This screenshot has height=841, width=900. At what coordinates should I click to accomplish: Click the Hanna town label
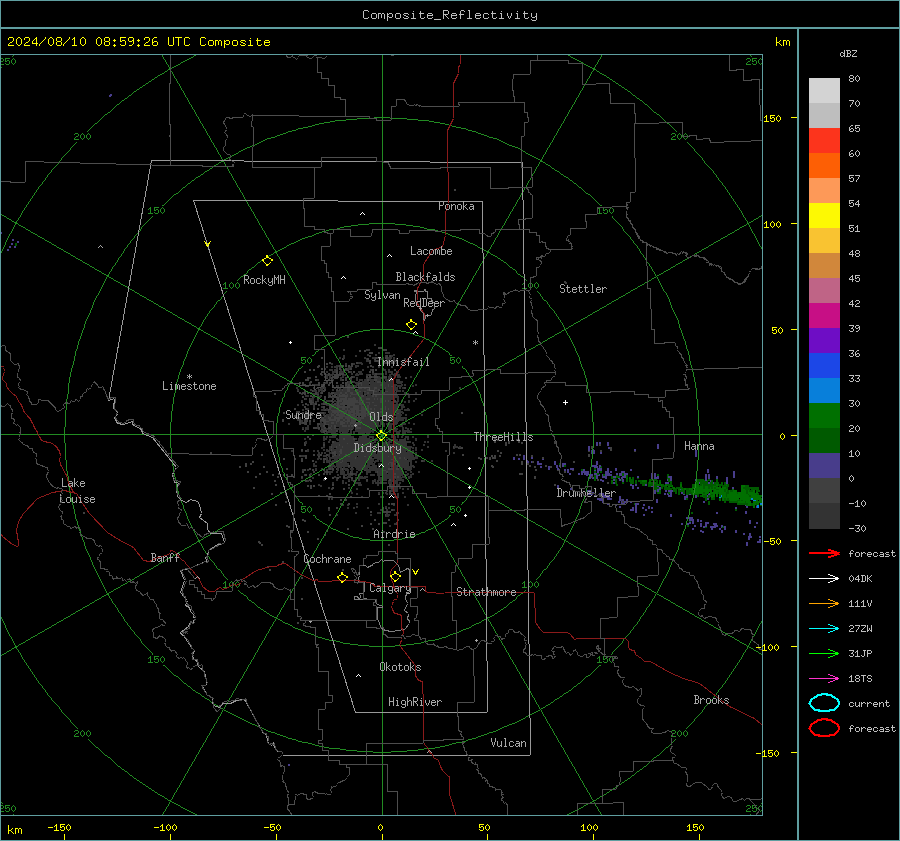[x=699, y=446]
